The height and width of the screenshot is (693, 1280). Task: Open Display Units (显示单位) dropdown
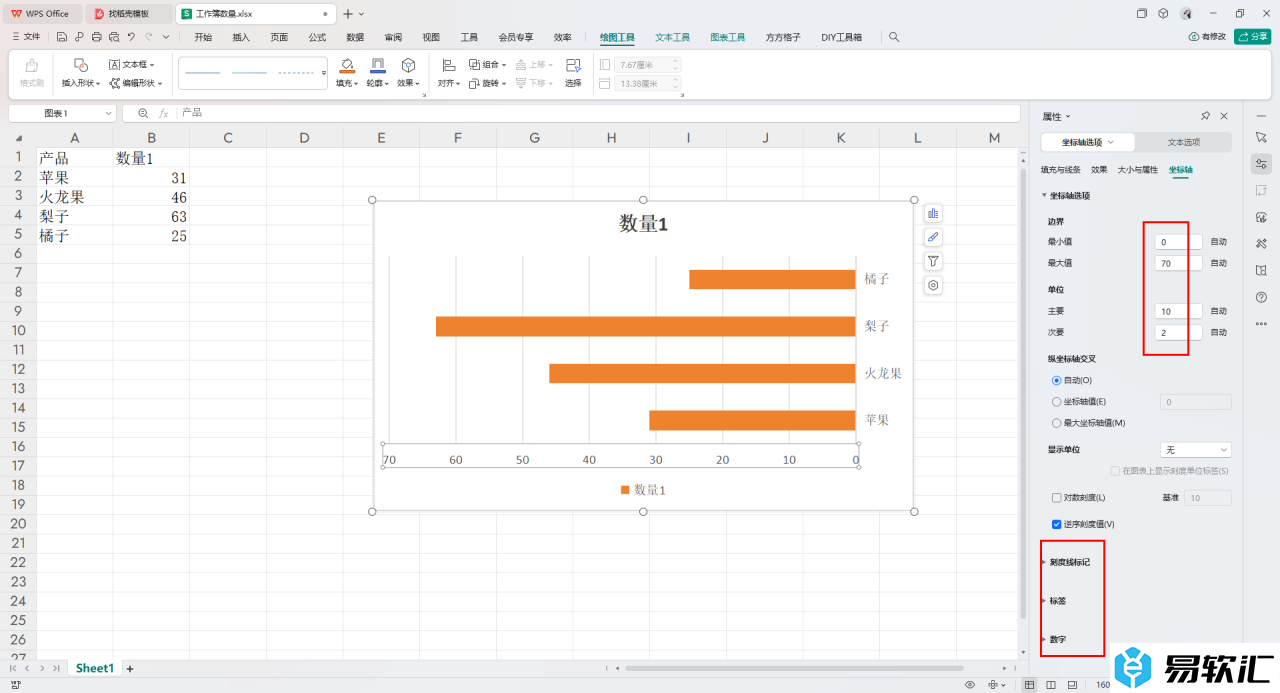[1195, 450]
